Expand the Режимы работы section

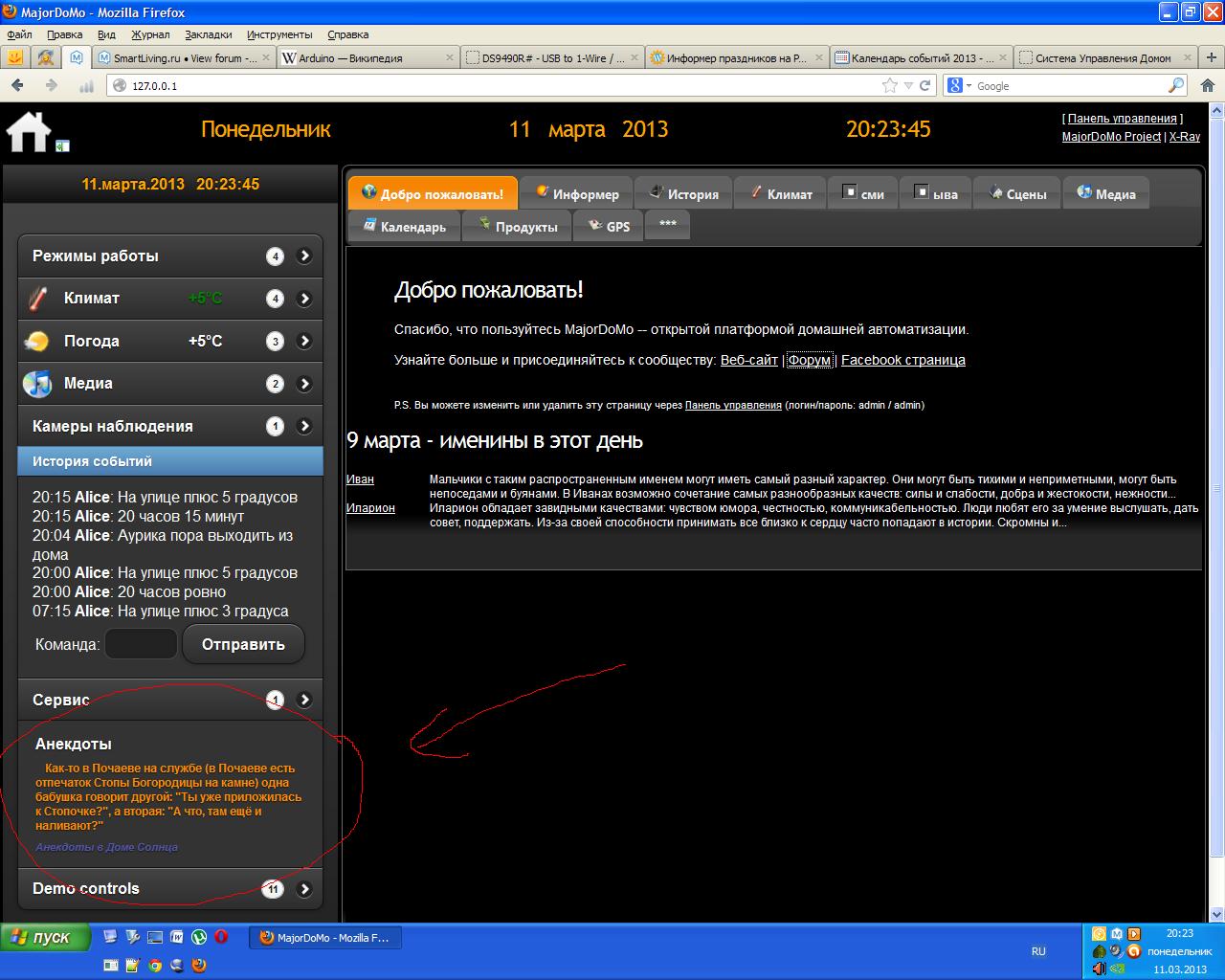(304, 256)
